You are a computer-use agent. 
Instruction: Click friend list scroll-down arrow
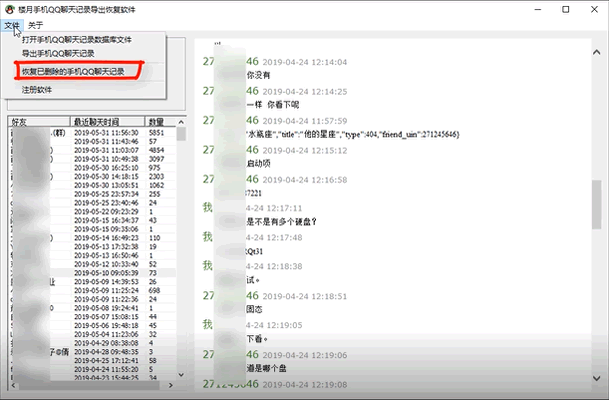181,375
